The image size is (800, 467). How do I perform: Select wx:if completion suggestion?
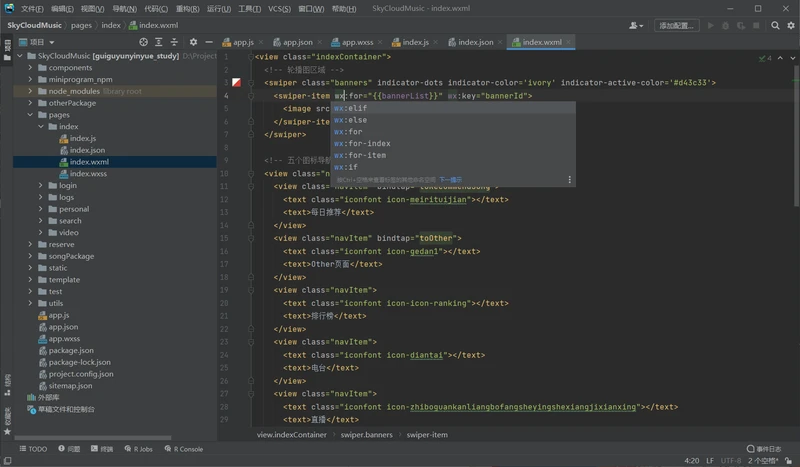[x=453, y=167]
